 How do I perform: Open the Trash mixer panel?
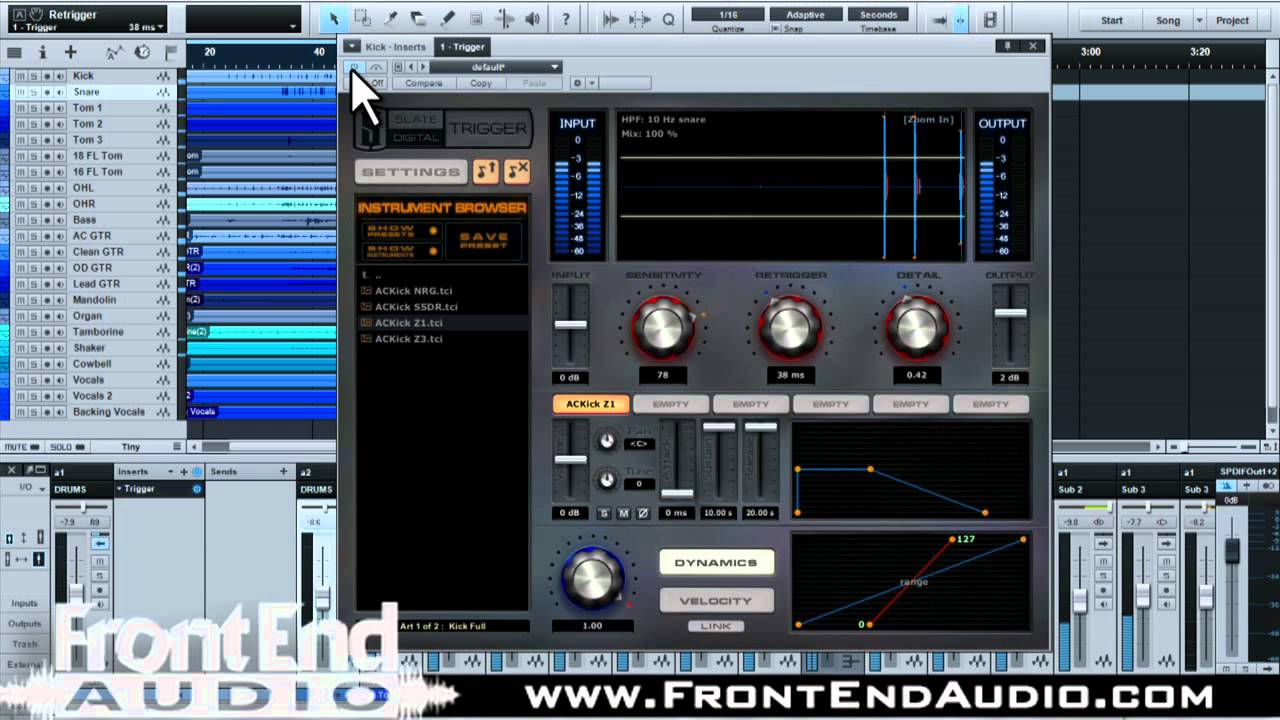[25, 644]
